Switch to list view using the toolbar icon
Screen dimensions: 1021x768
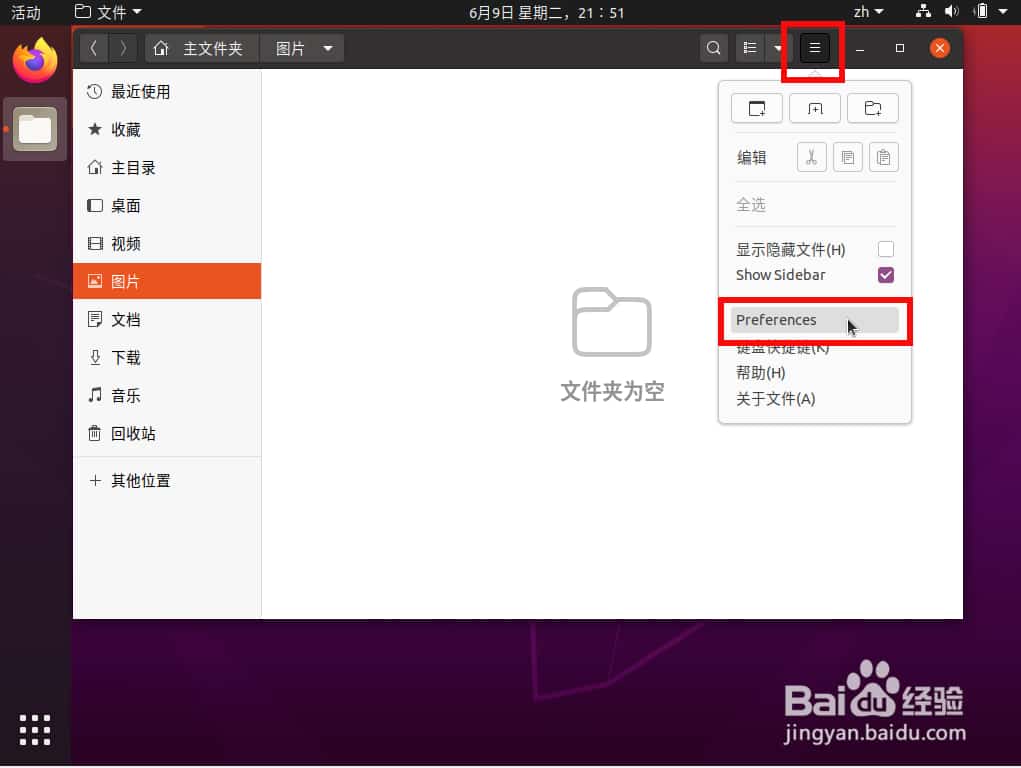tap(749, 47)
